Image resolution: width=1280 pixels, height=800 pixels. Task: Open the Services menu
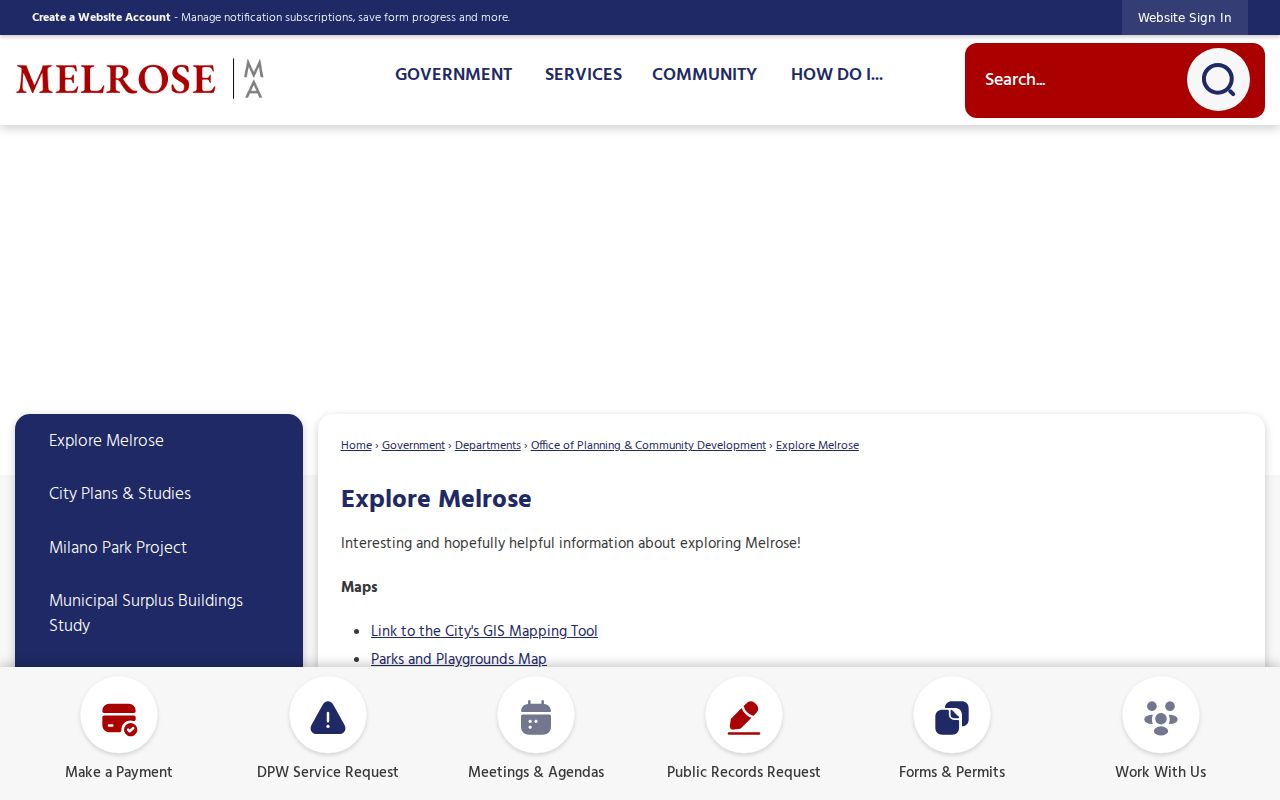583,74
